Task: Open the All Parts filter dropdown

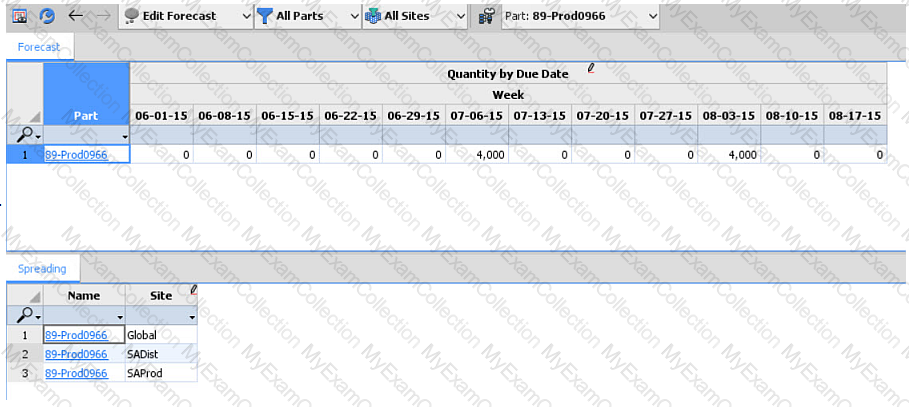Action: 355,17
